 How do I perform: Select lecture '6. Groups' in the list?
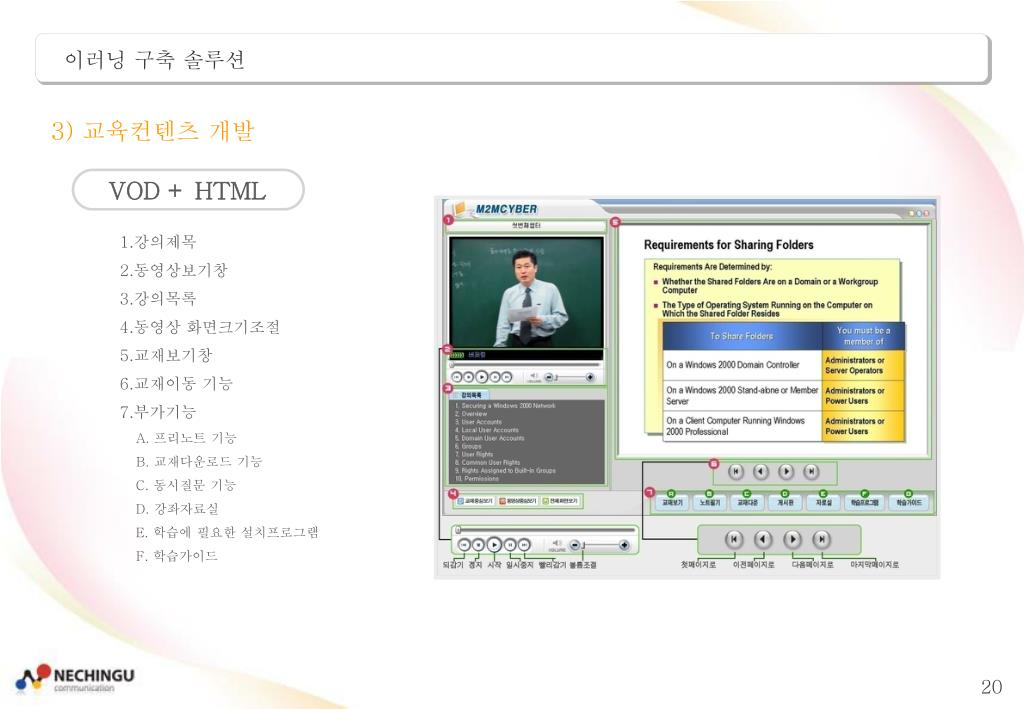(x=468, y=447)
